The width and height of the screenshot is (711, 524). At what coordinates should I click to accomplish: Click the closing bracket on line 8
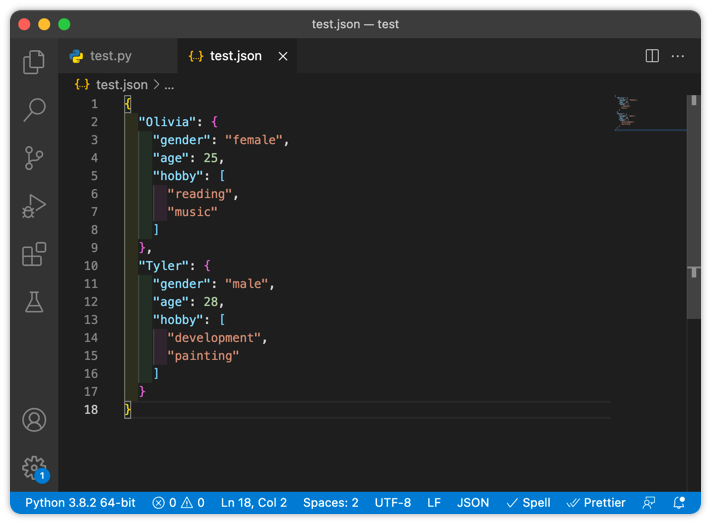tap(156, 230)
